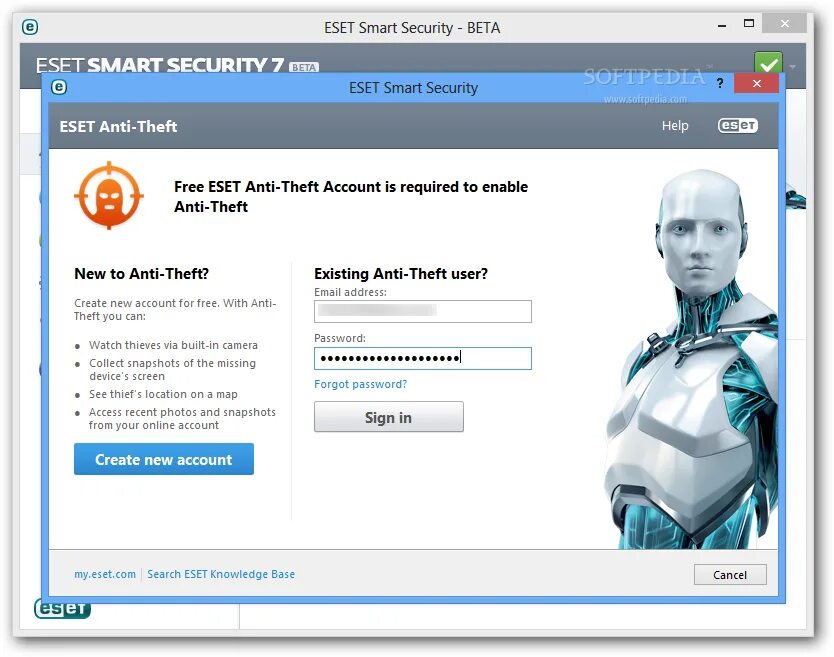The image size is (834, 657).
Task: Click the ESET eye icon in dialog title bar
Action: coord(59,87)
